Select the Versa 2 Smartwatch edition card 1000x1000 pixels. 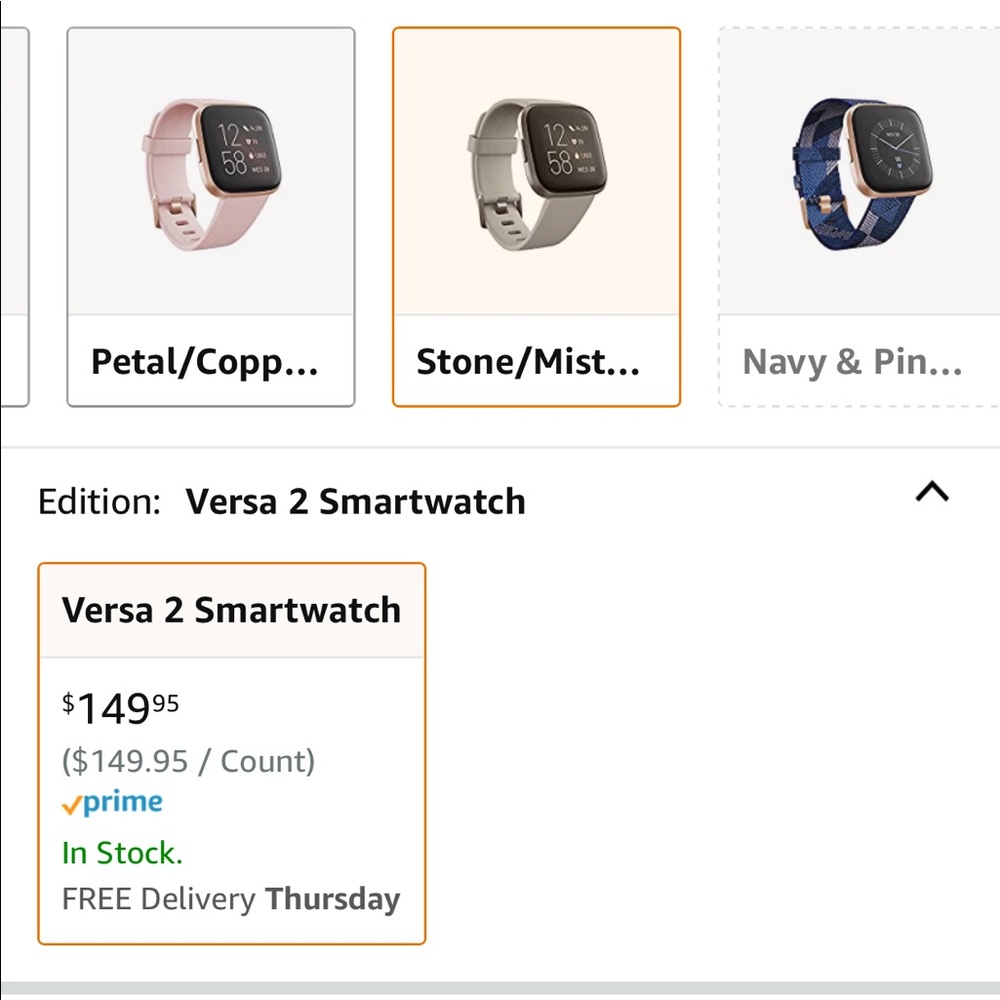(232, 750)
